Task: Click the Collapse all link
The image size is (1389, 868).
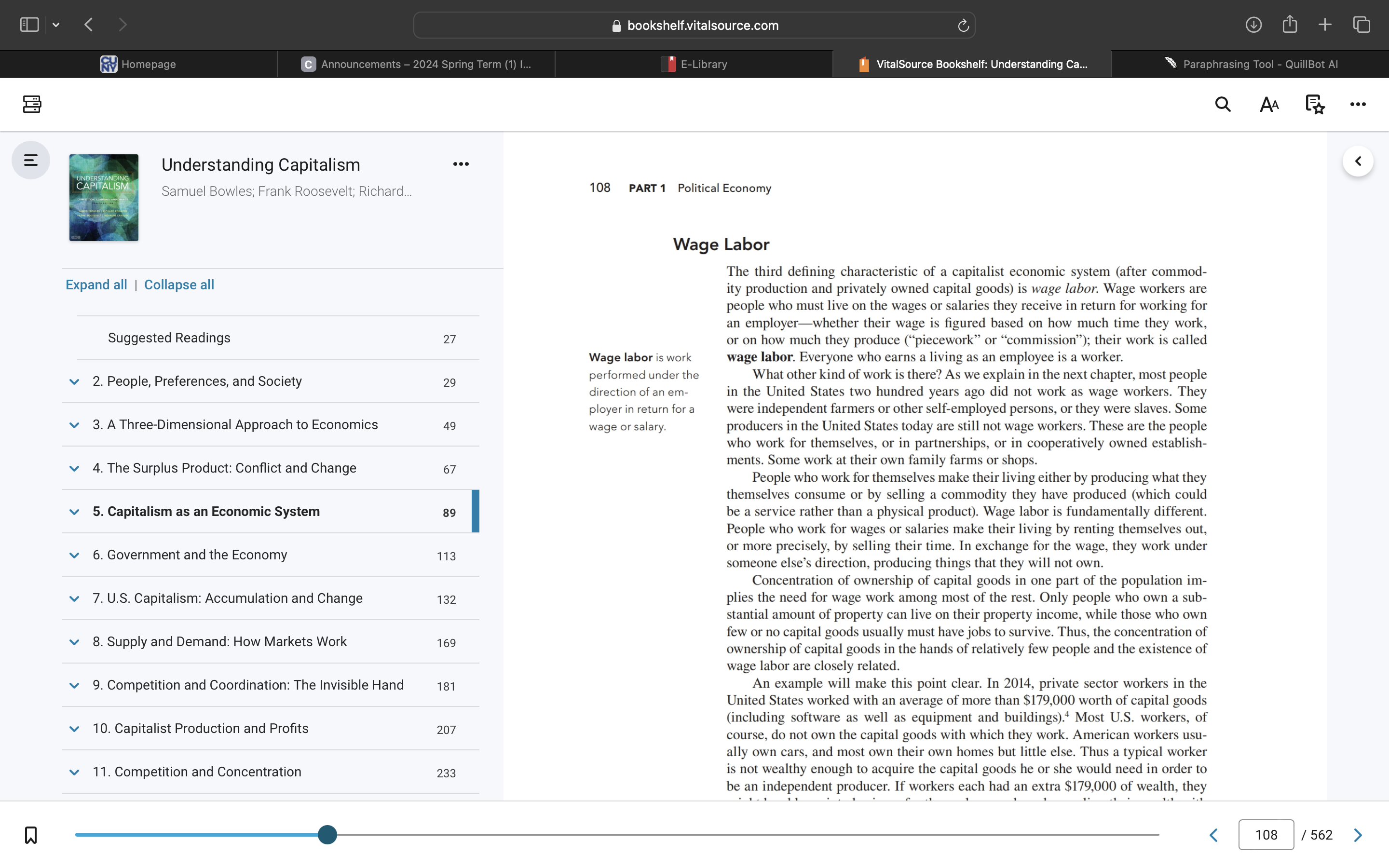Action: coord(178,284)
